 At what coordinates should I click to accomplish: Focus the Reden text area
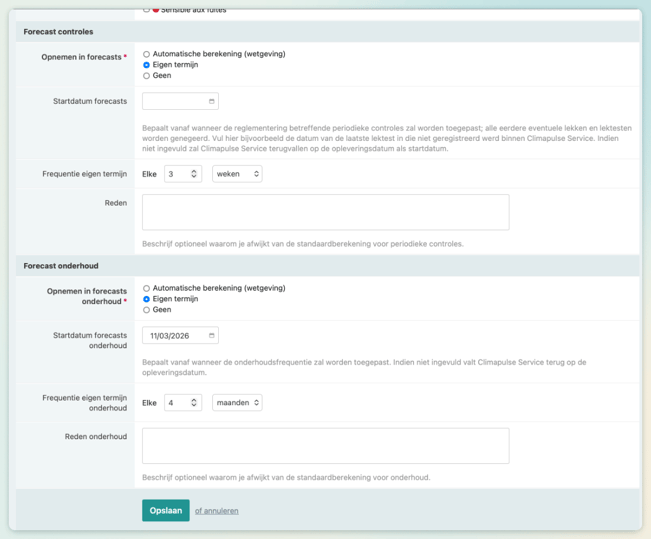click(325, 212)
